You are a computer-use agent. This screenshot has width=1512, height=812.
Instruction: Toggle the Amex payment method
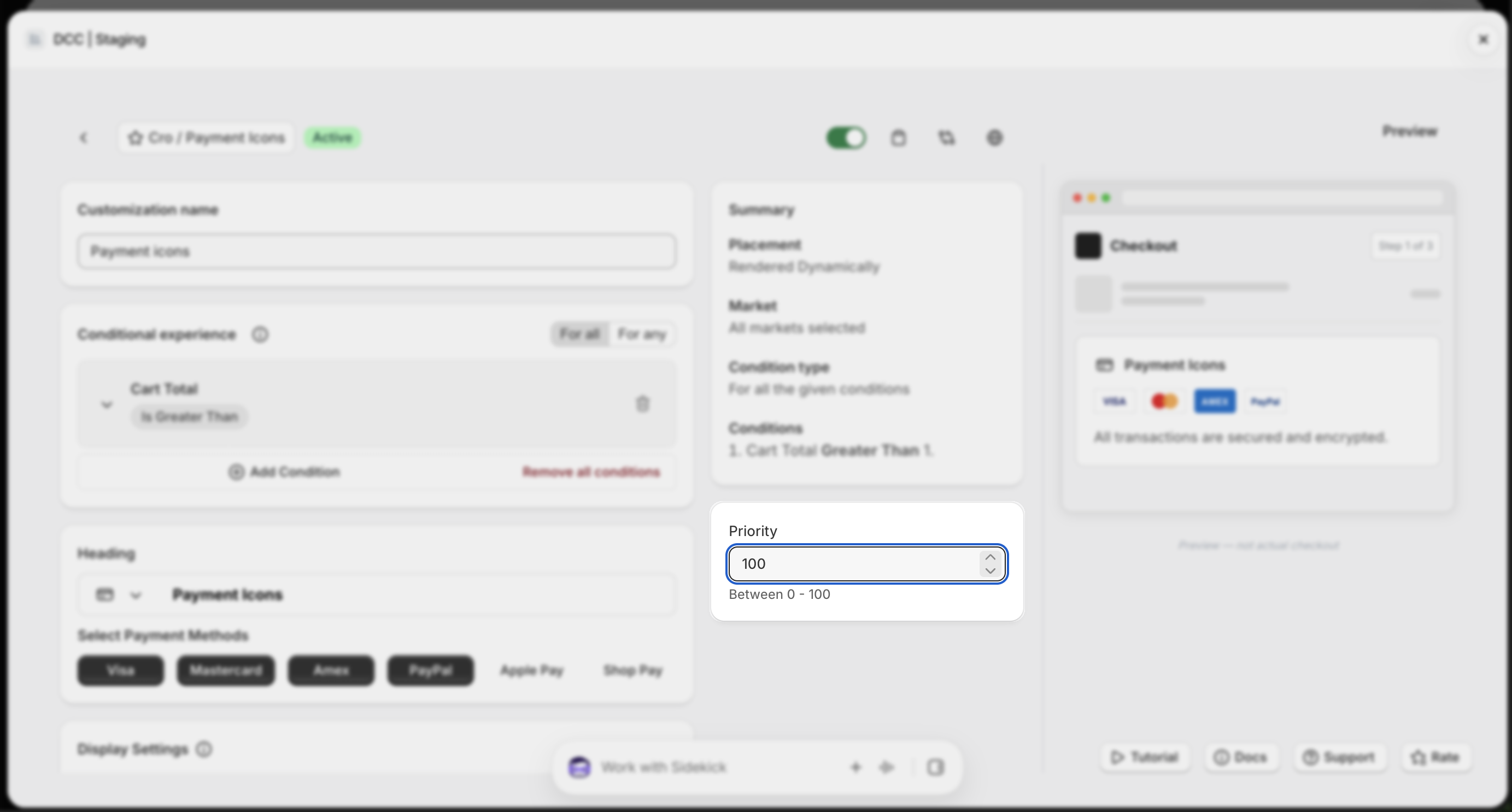(331, 670)
